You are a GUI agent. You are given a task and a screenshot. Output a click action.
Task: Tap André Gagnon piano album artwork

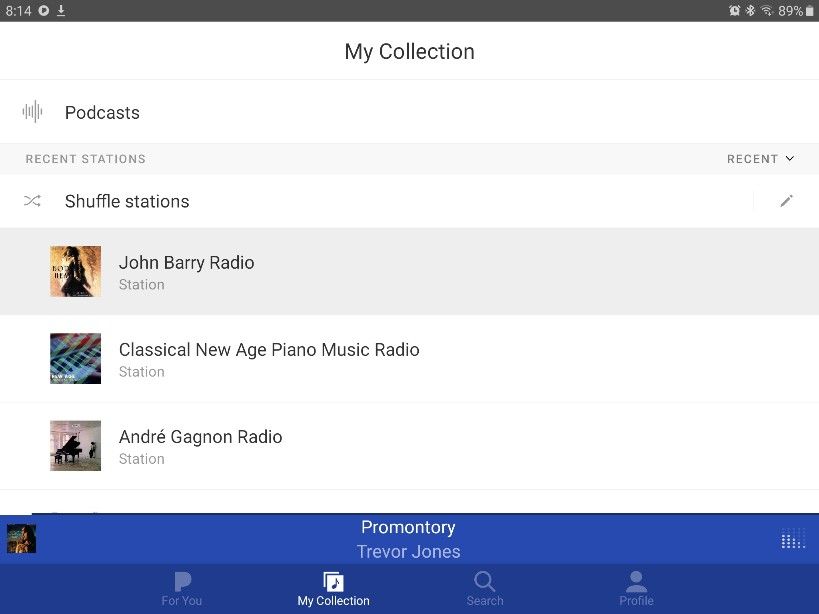76,446
